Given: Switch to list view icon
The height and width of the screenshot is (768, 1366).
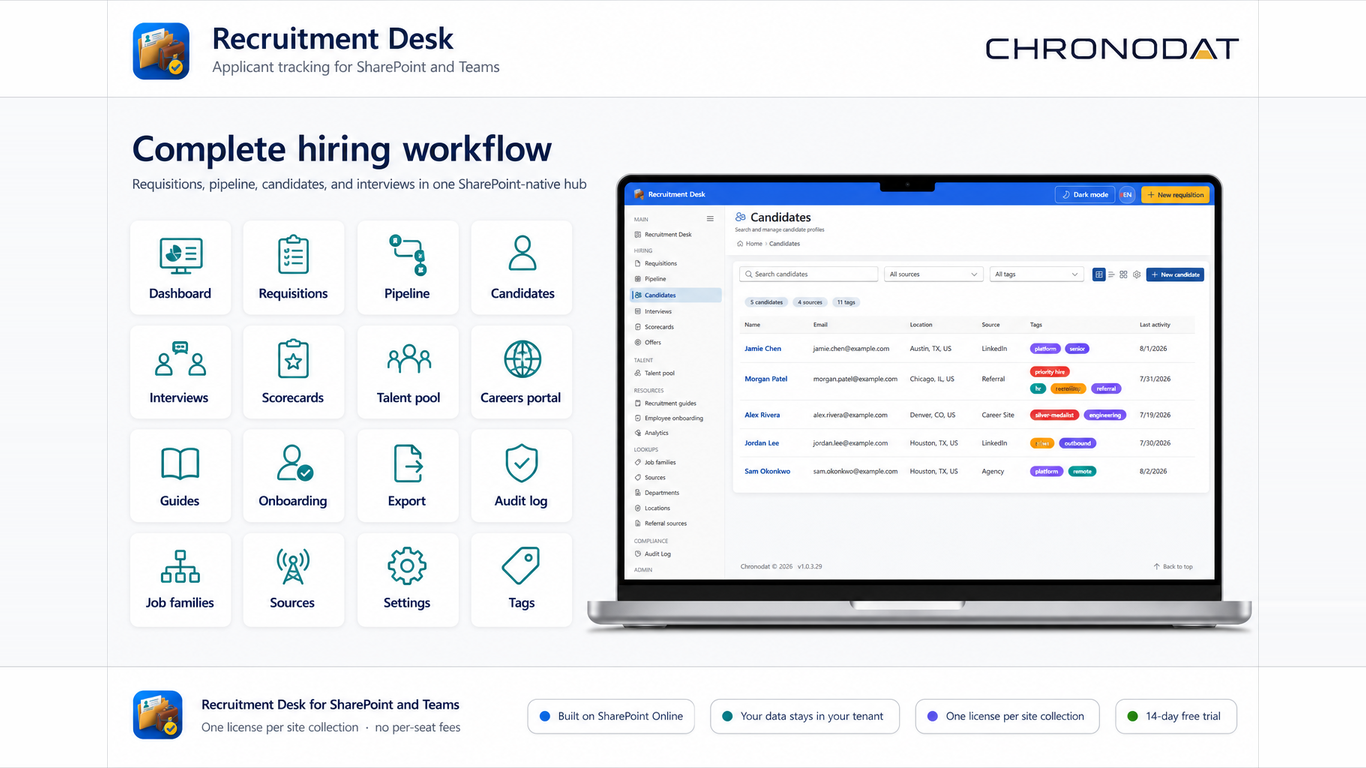Looking at the screenshot, I should (x=1111, y=274).
